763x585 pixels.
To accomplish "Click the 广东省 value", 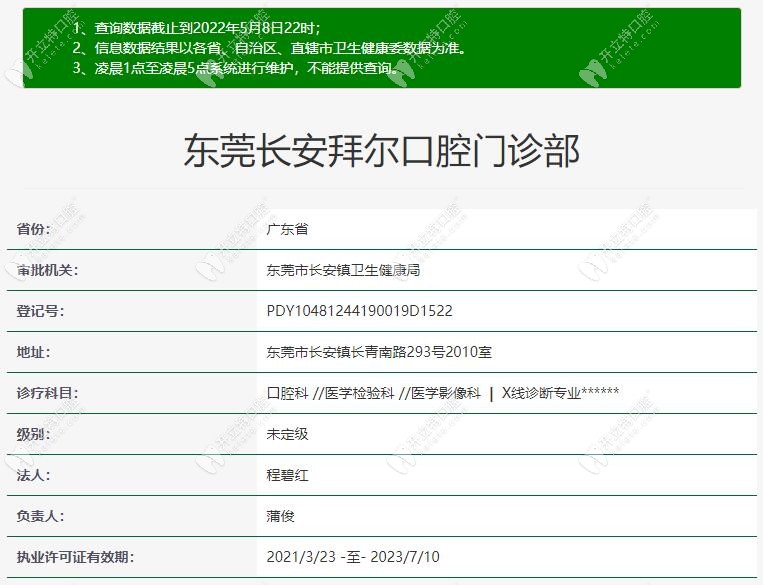I will (x=287, y=229).
